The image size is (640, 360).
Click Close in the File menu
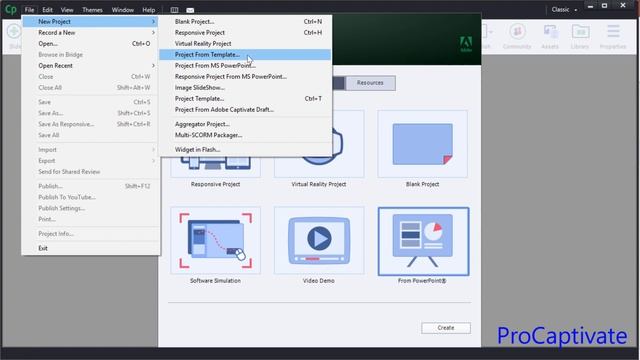pos(91,77)
